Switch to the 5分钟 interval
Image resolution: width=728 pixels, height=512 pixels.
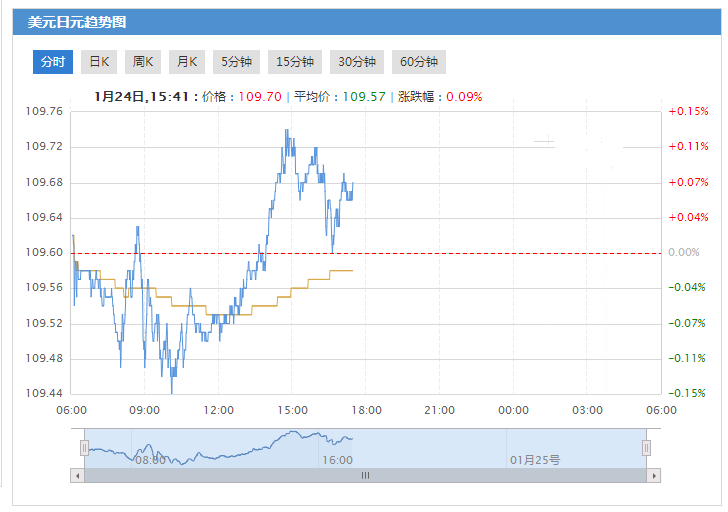click(236, 62)
